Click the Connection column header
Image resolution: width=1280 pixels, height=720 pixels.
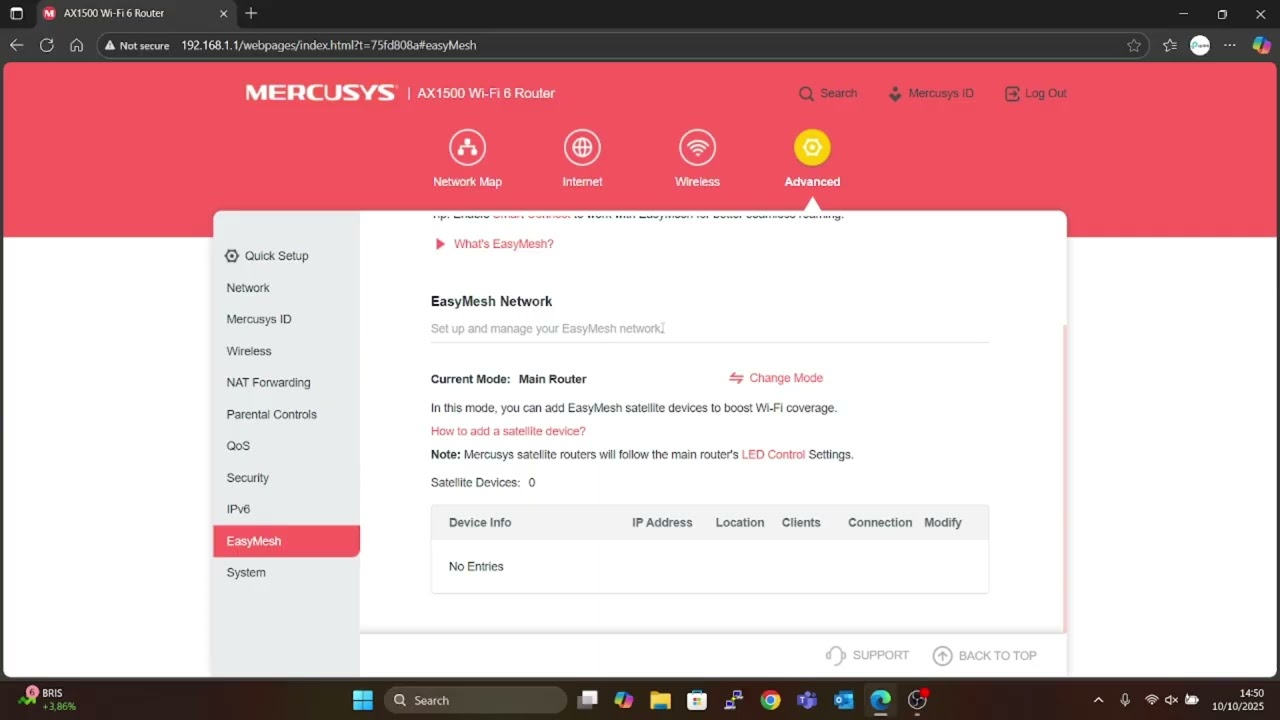pyautogui.click(x=880, y=522)
